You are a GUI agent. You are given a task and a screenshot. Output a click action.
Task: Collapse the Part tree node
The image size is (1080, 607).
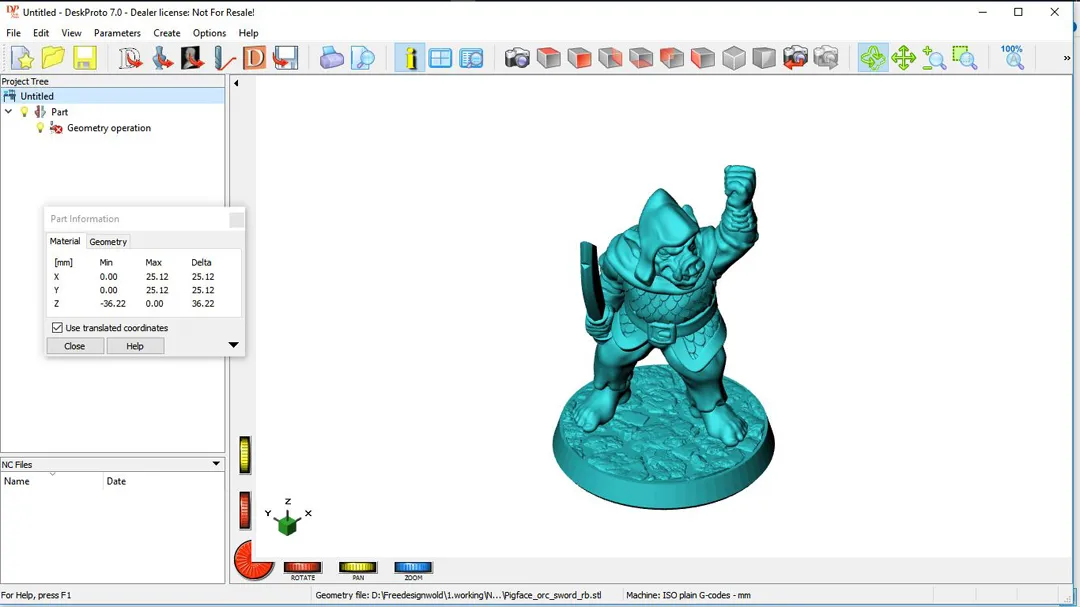pos(9,112)
